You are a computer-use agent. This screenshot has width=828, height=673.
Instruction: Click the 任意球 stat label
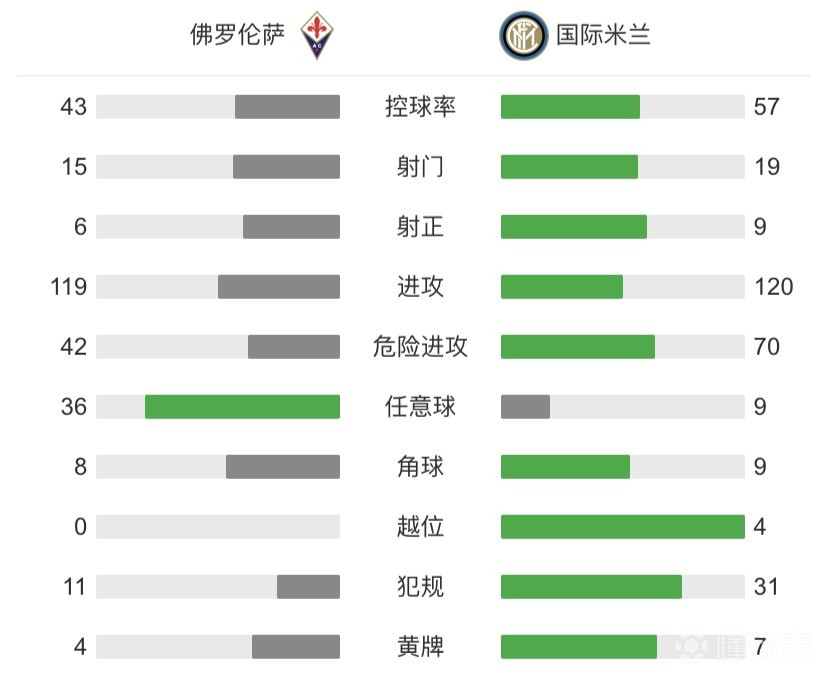(x=420, y=407)
